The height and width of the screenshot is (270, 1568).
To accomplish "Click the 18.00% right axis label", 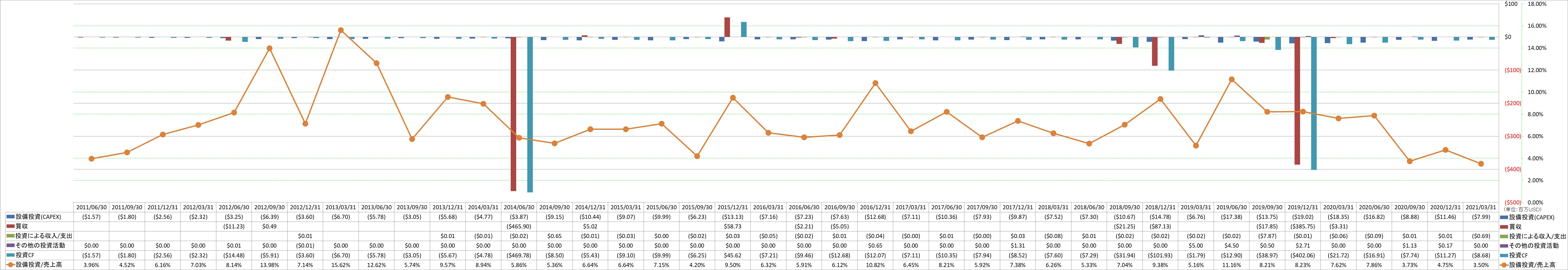I will (1538, 4).
